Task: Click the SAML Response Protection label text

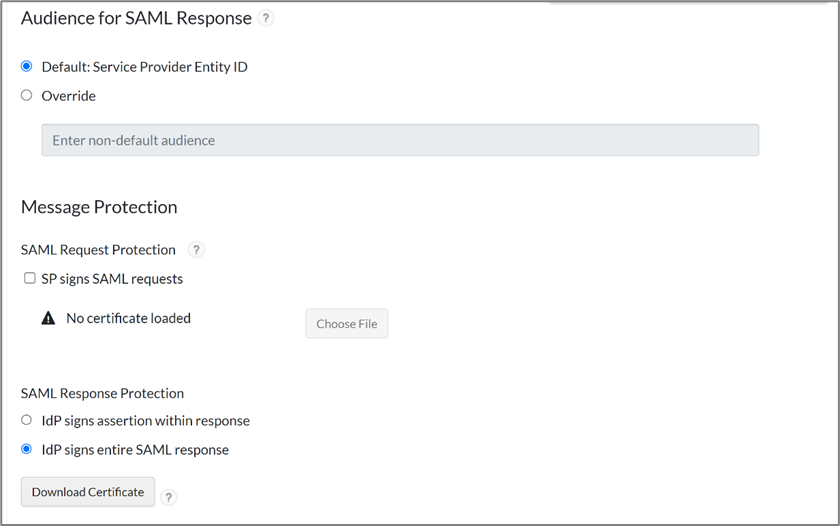Action: [102, 393]
